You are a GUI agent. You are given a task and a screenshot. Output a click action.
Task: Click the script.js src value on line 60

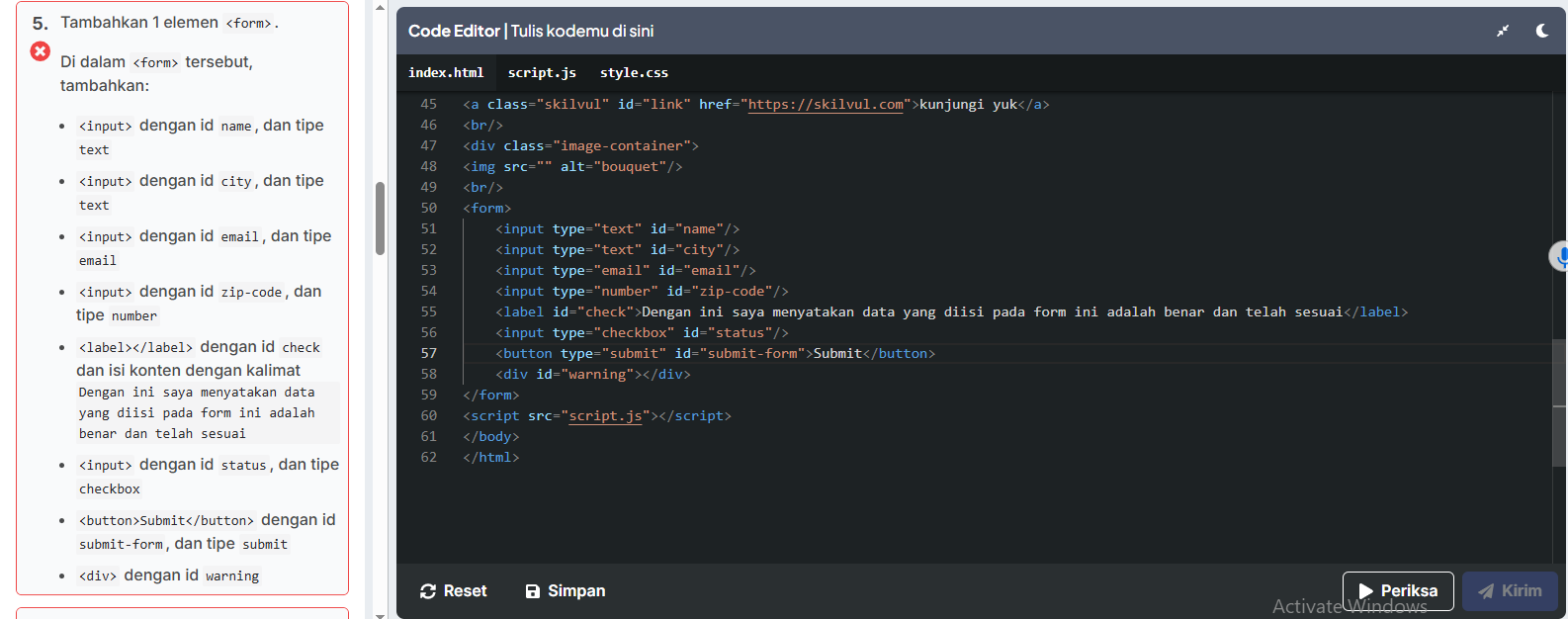pos(605,415)
